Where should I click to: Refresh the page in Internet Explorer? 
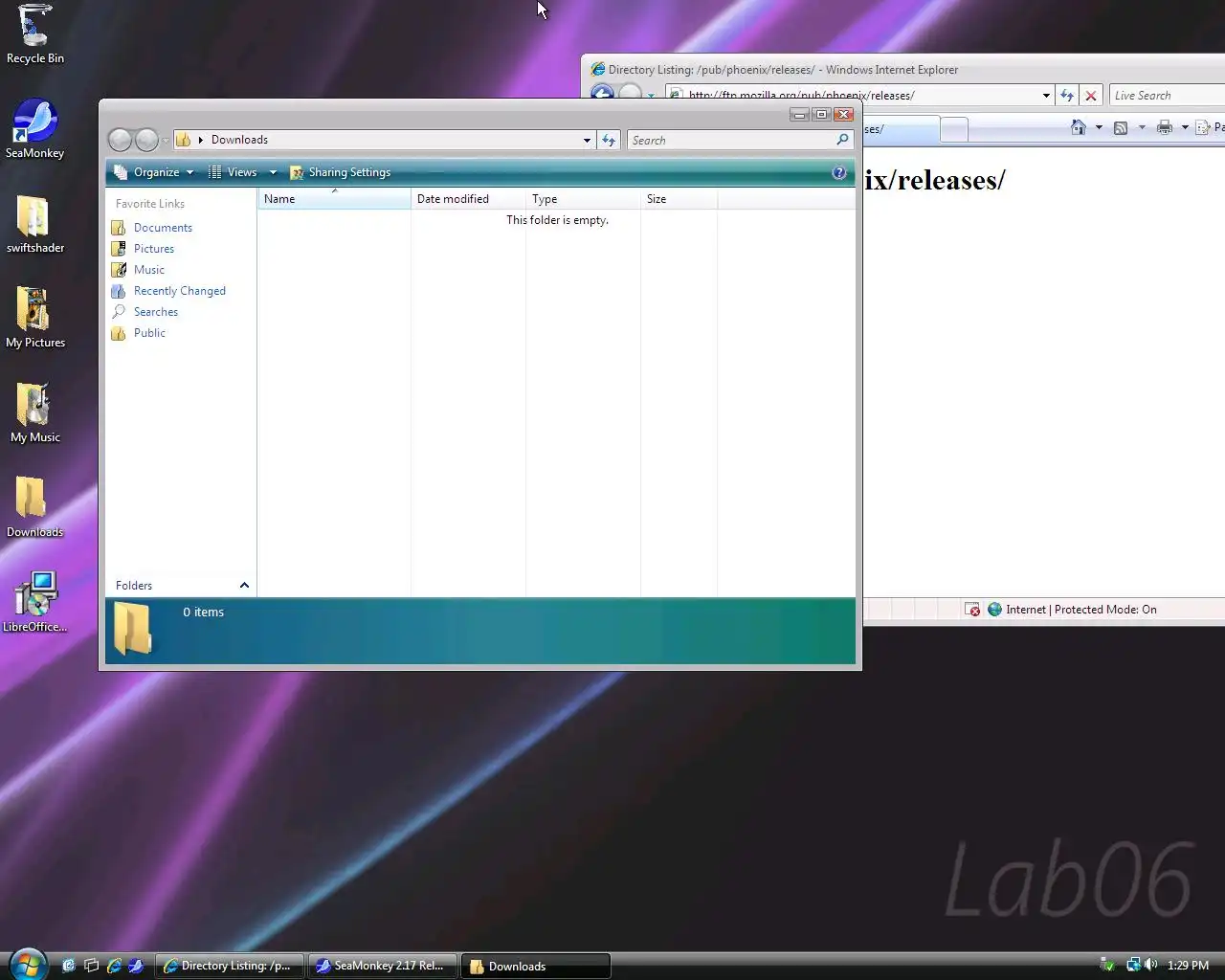pos(1067,96)
